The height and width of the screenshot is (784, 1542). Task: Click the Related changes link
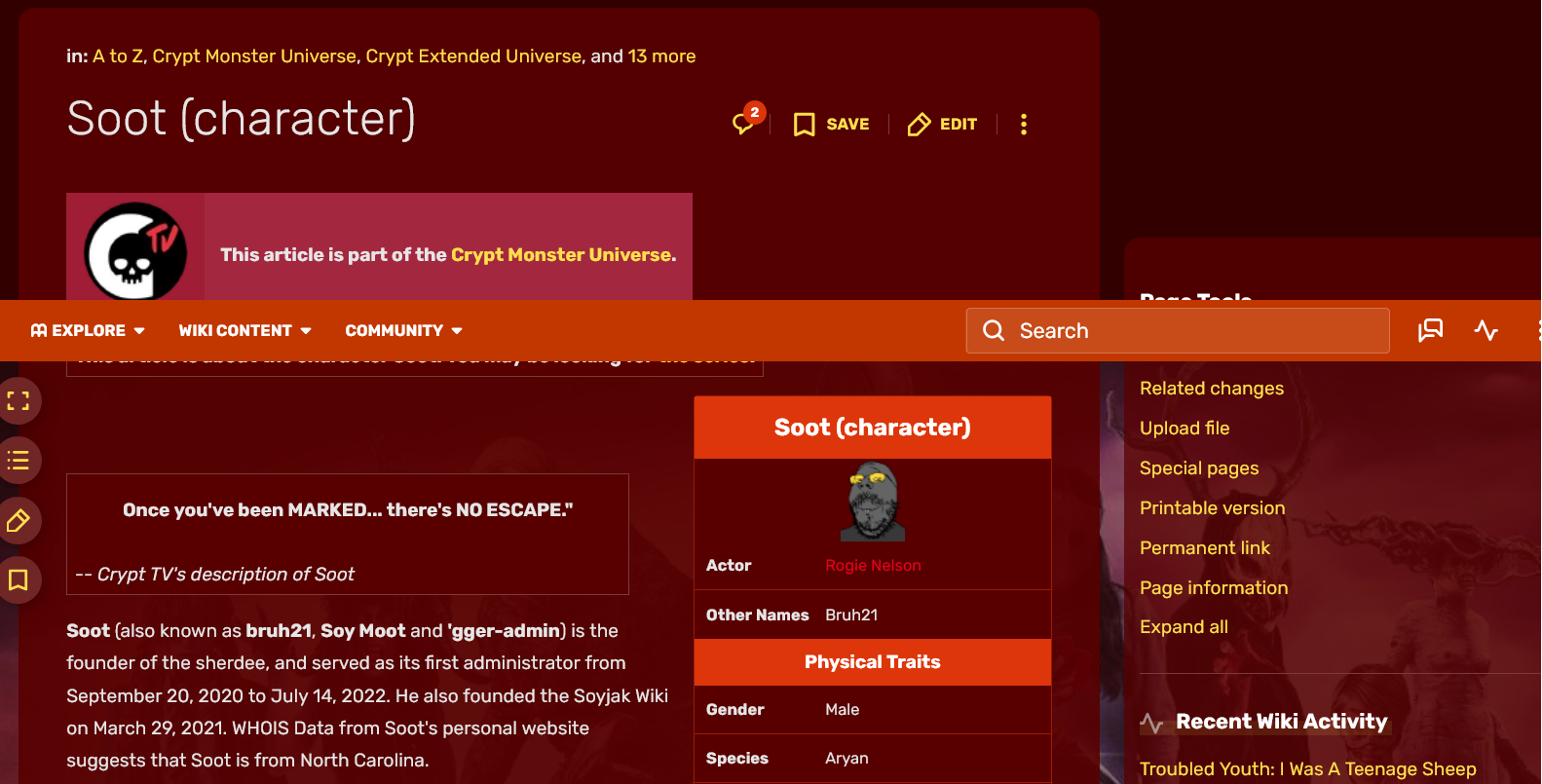[1212, 389]
